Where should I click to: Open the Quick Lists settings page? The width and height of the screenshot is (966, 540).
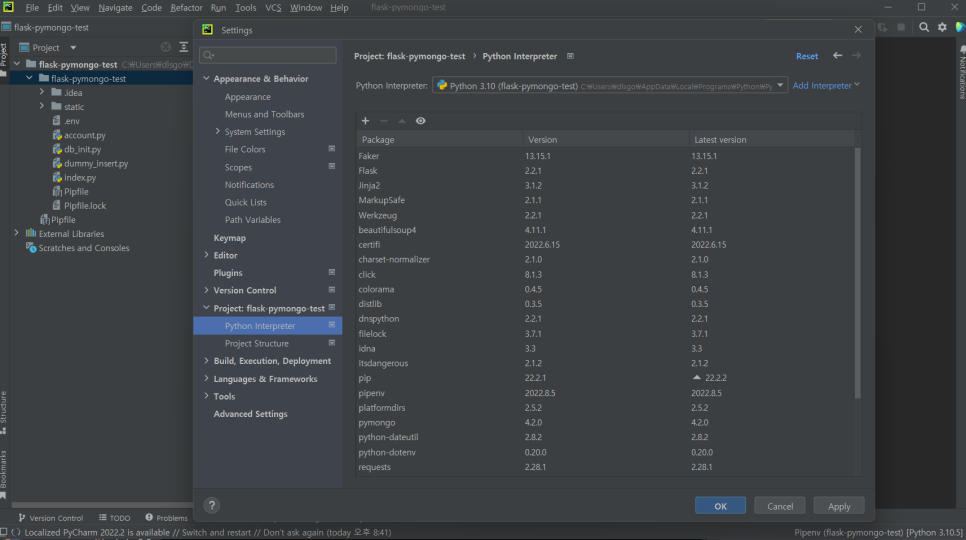point(245,202)
